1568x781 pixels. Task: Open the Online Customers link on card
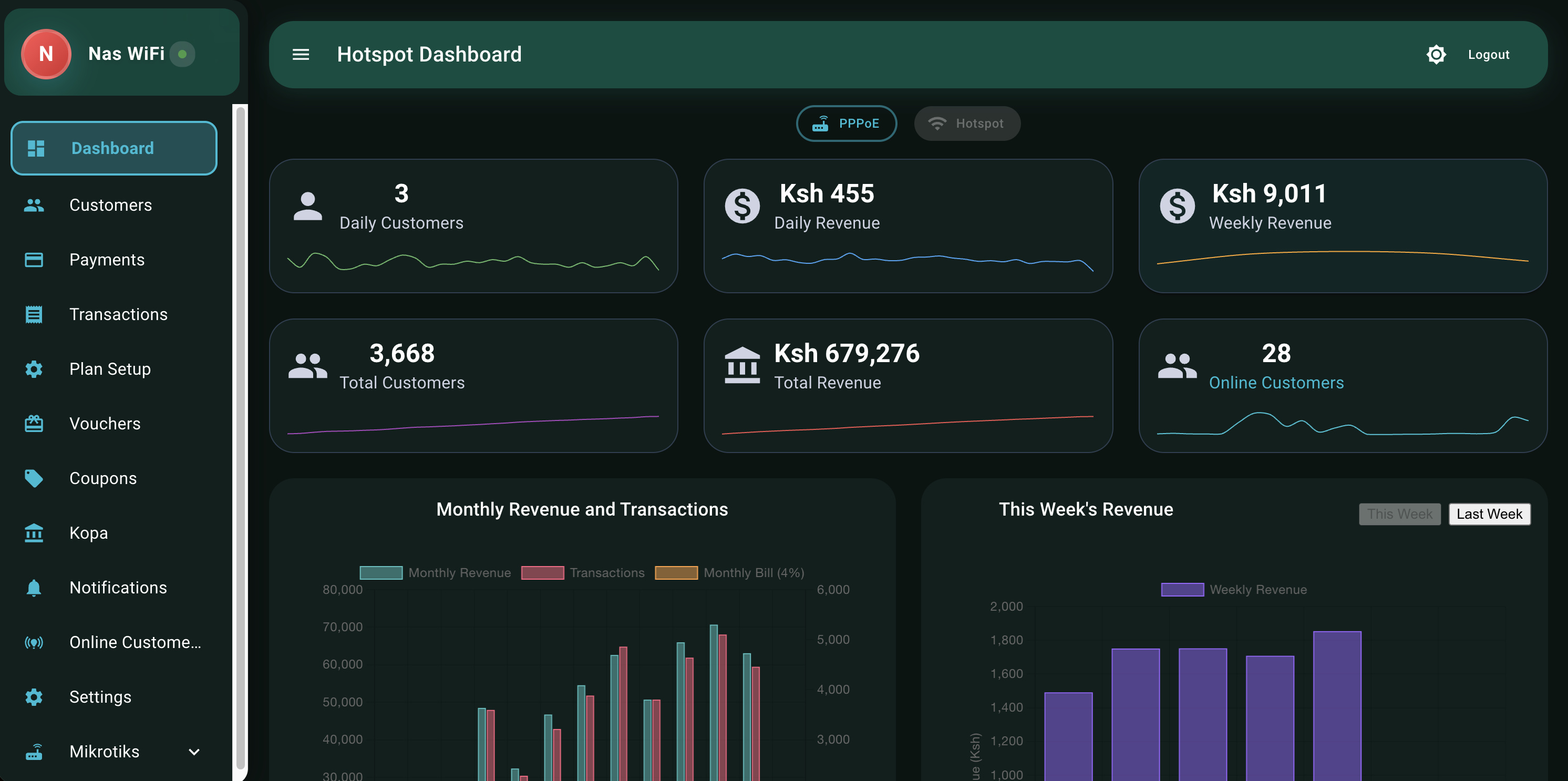(x=1276, y=383)
